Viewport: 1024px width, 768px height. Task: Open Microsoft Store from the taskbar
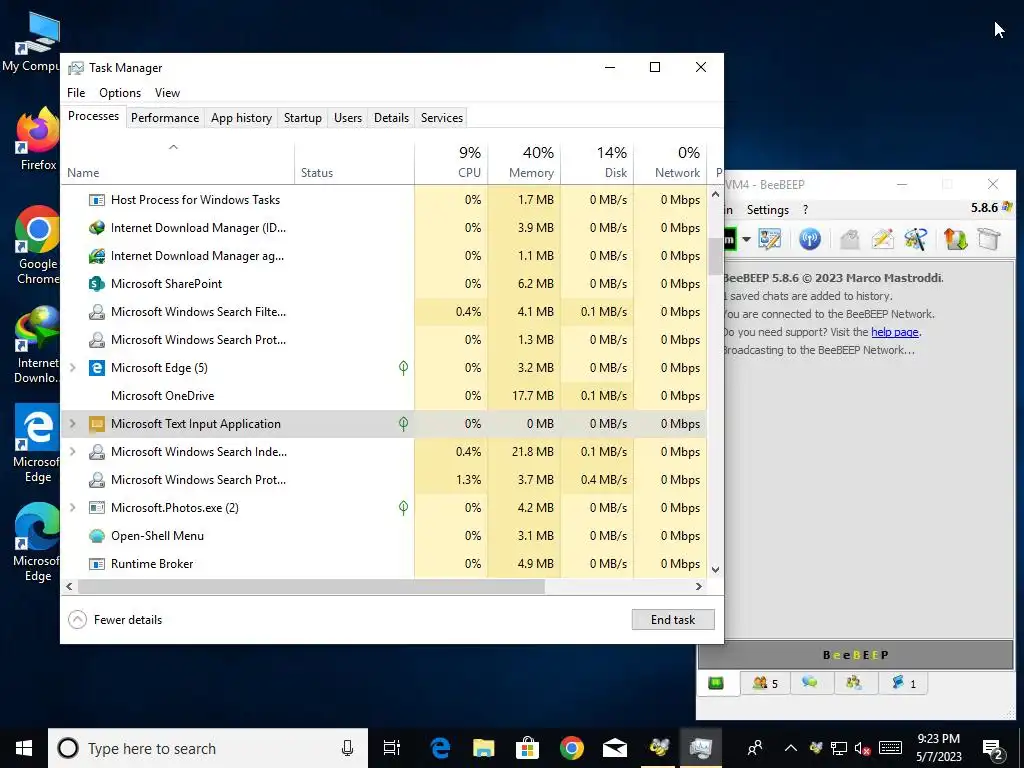pyautogui.click(x=527, y=748)
